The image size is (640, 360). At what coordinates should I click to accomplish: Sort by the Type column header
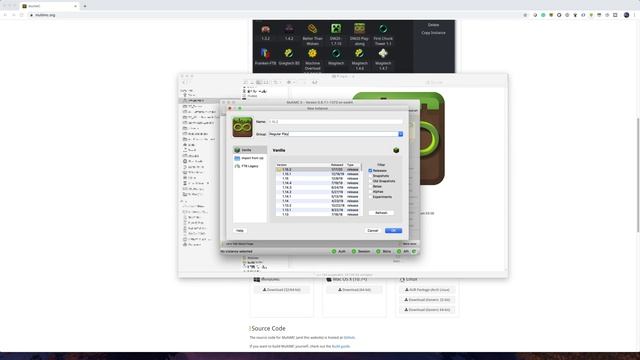(x=353, y=165)
